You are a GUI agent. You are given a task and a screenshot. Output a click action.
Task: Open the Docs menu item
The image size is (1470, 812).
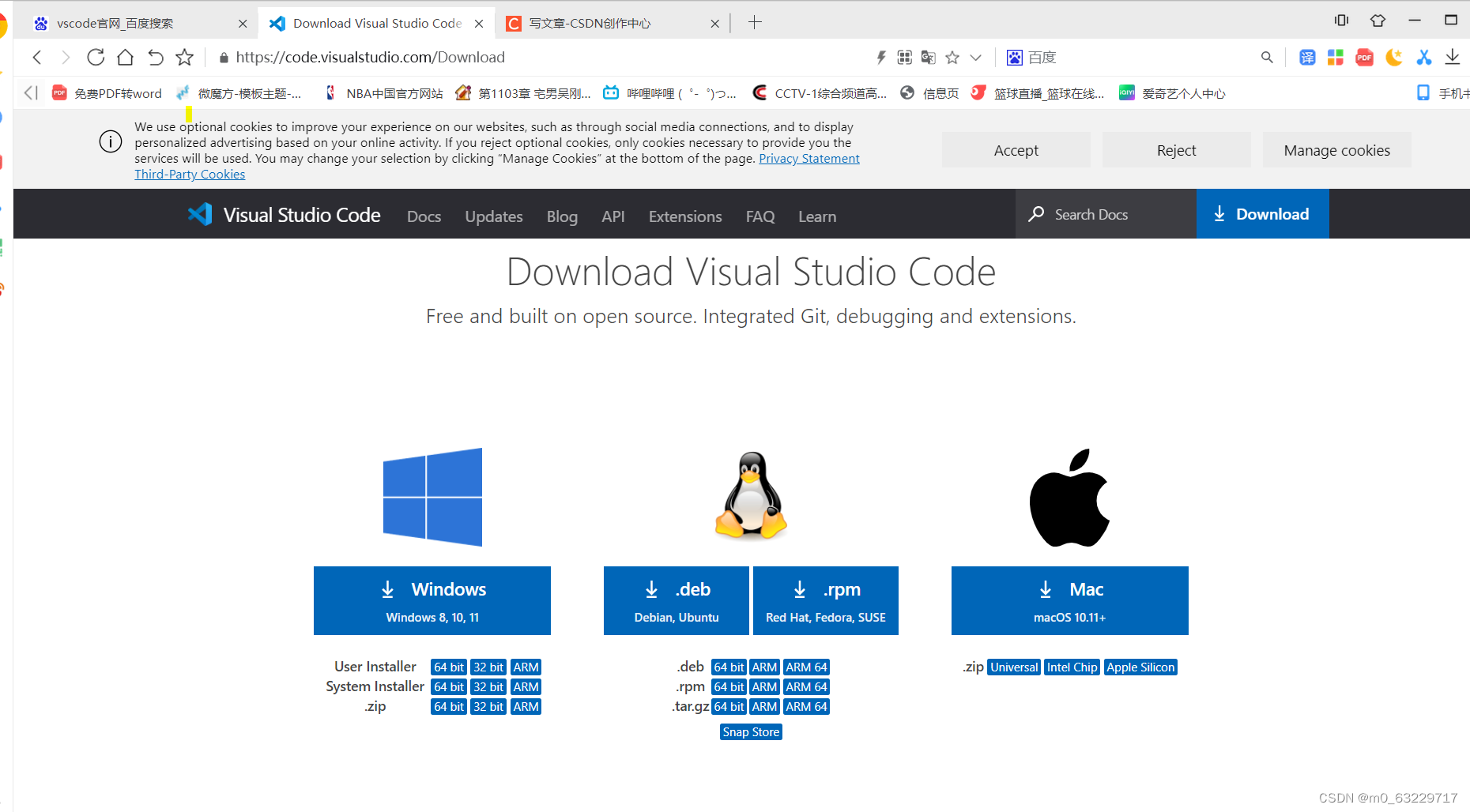(424, 216)
